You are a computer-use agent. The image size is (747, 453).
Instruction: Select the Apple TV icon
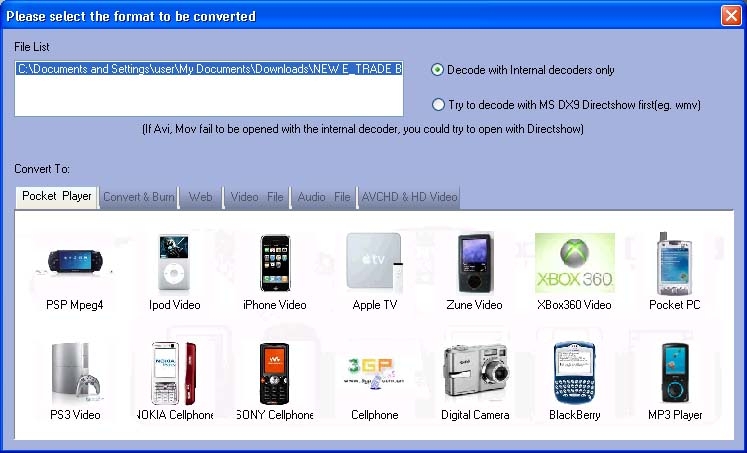tap(374, 262)
